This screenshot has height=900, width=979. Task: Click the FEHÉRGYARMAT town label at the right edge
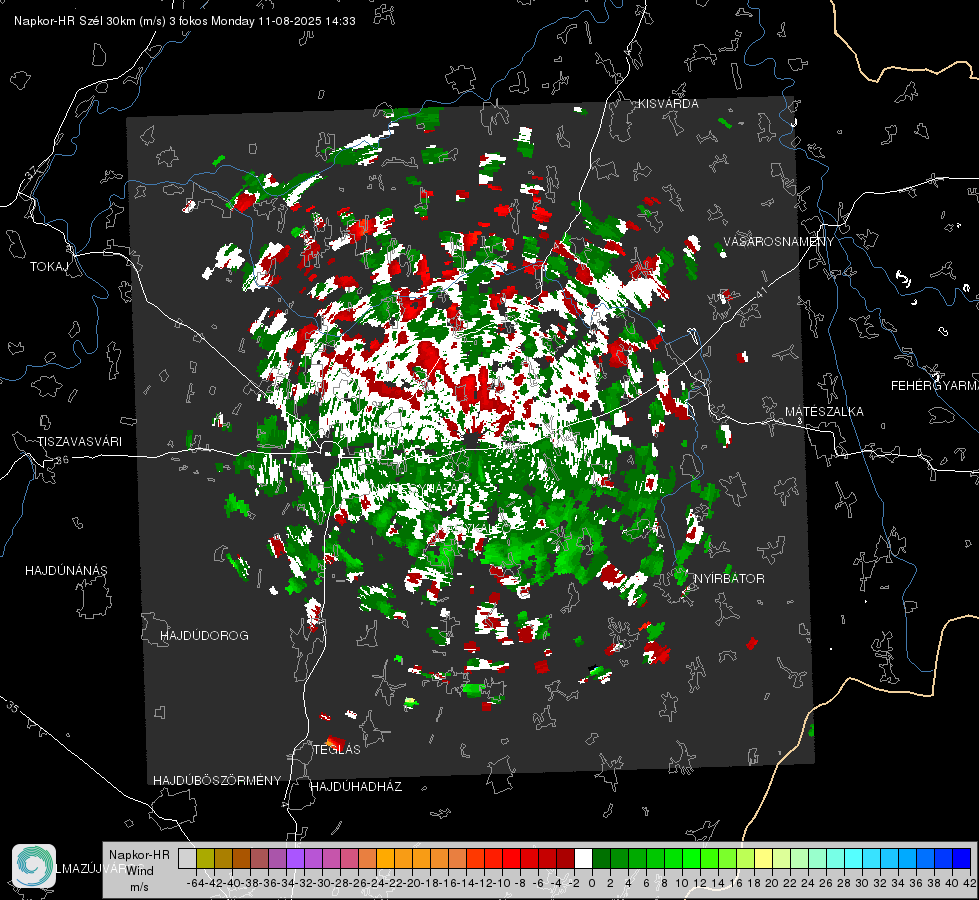[935, 386]
